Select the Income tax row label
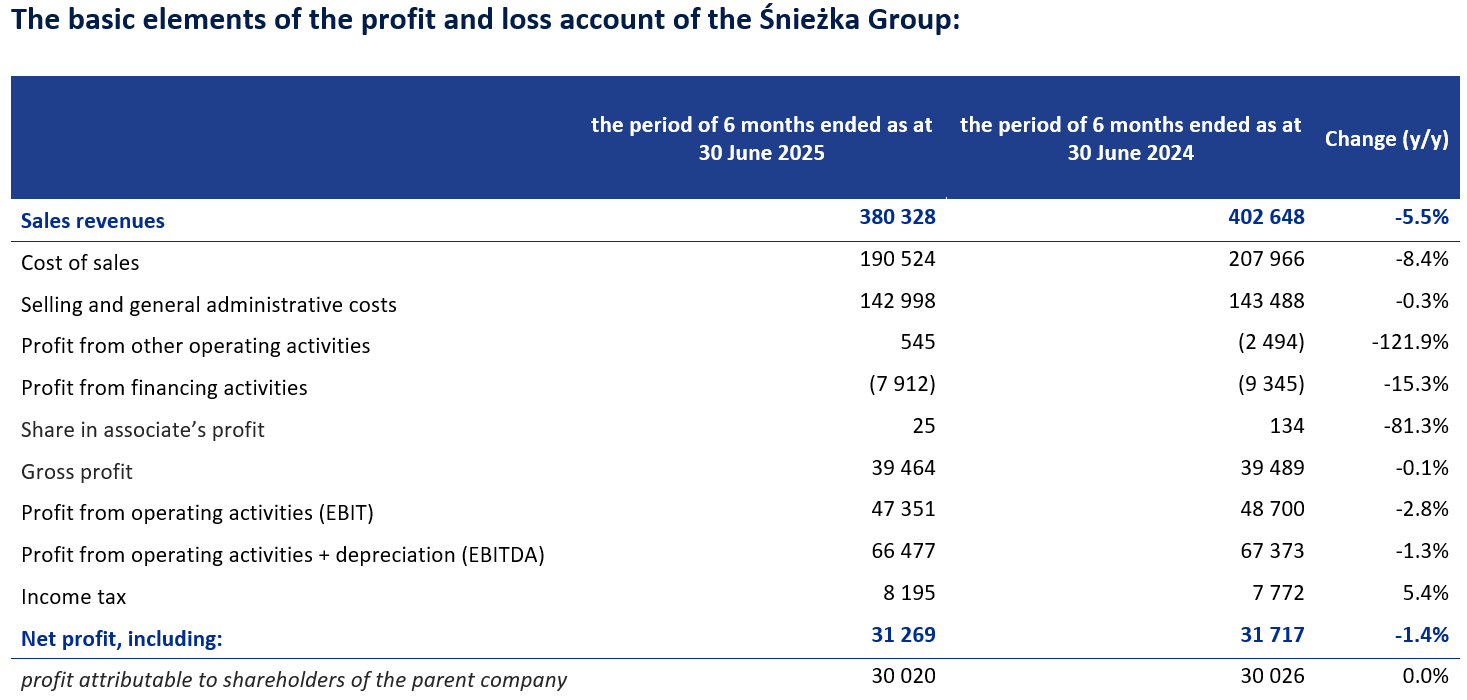 (x=74, y=597)
